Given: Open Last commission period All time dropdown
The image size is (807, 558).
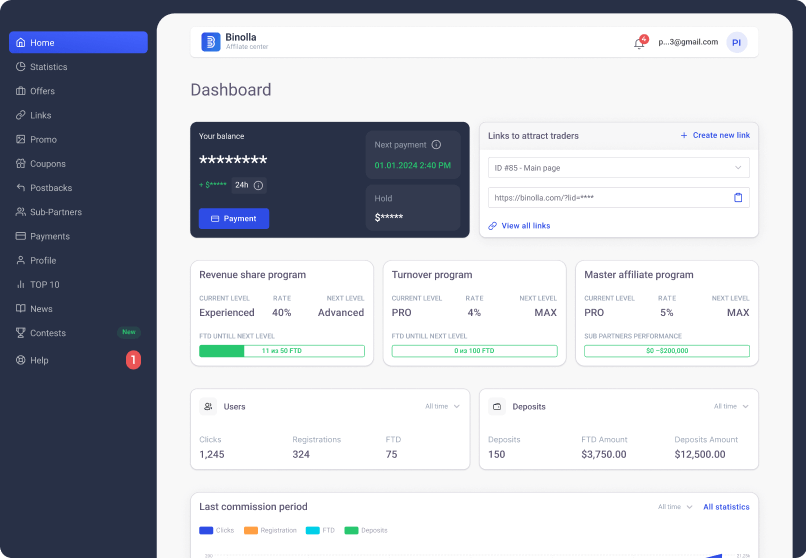Looking at the screenshot, I should pos(675,507).
